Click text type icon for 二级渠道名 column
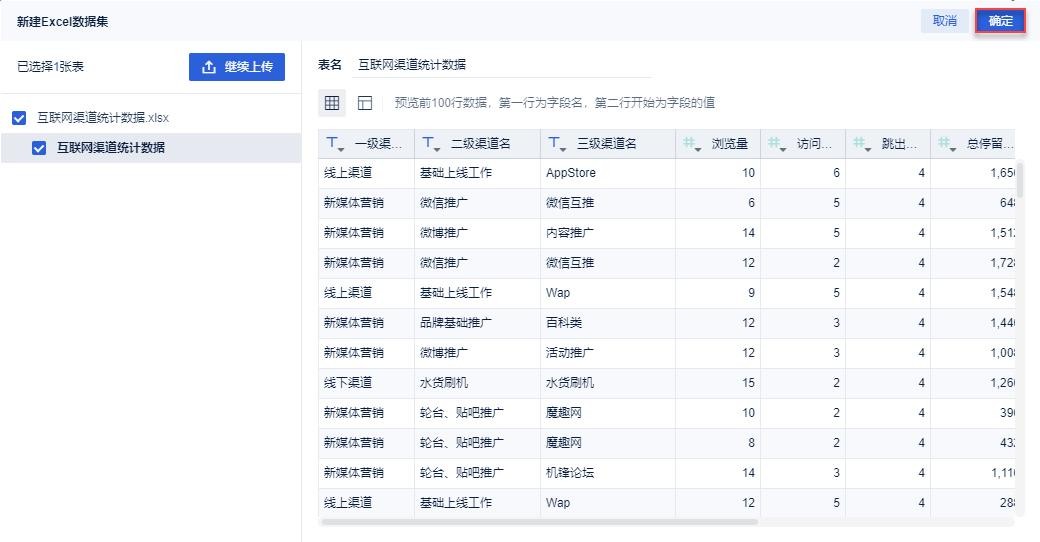Screen dimensions: 1040x542 431,144
